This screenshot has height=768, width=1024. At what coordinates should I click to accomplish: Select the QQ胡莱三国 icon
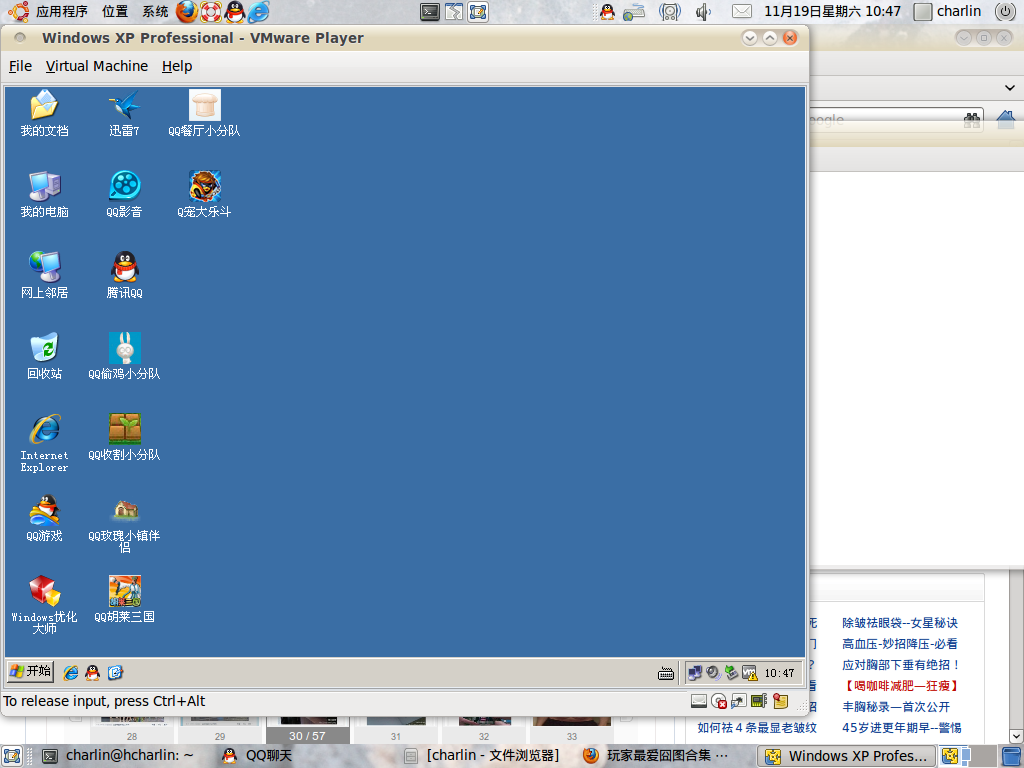124,599
